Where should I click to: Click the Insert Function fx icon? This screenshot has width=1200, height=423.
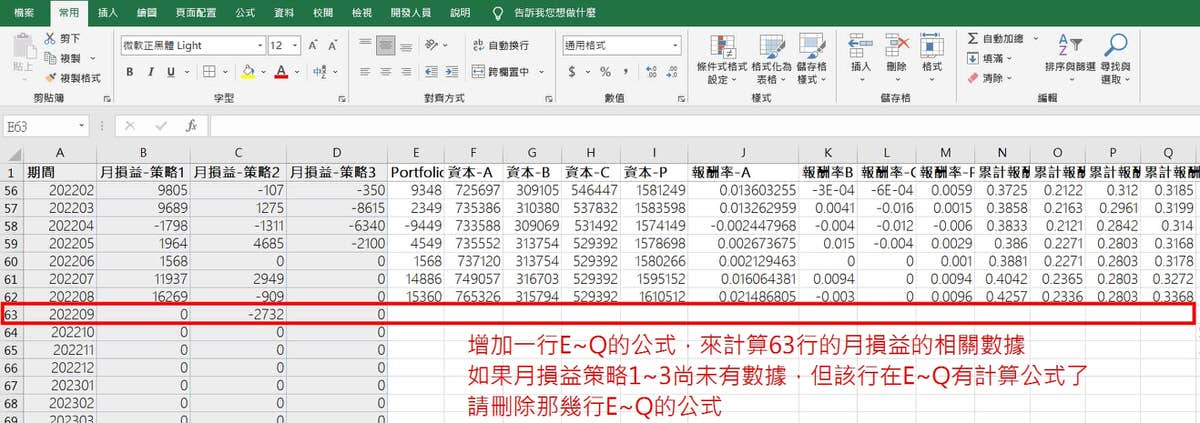pyautogui.click(x=191, y=126)
